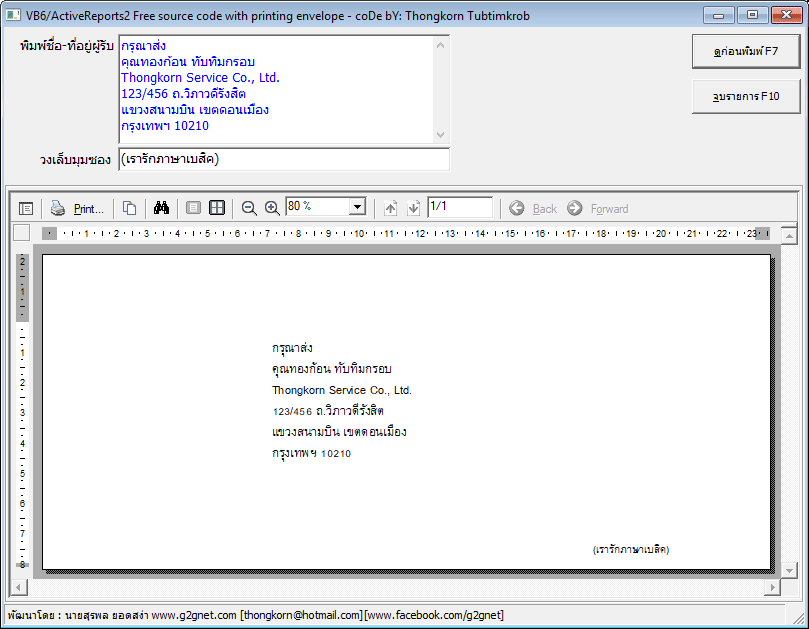Copy the page using the copy icon
This screenshot has height=629, width=809.
[129, 208]
